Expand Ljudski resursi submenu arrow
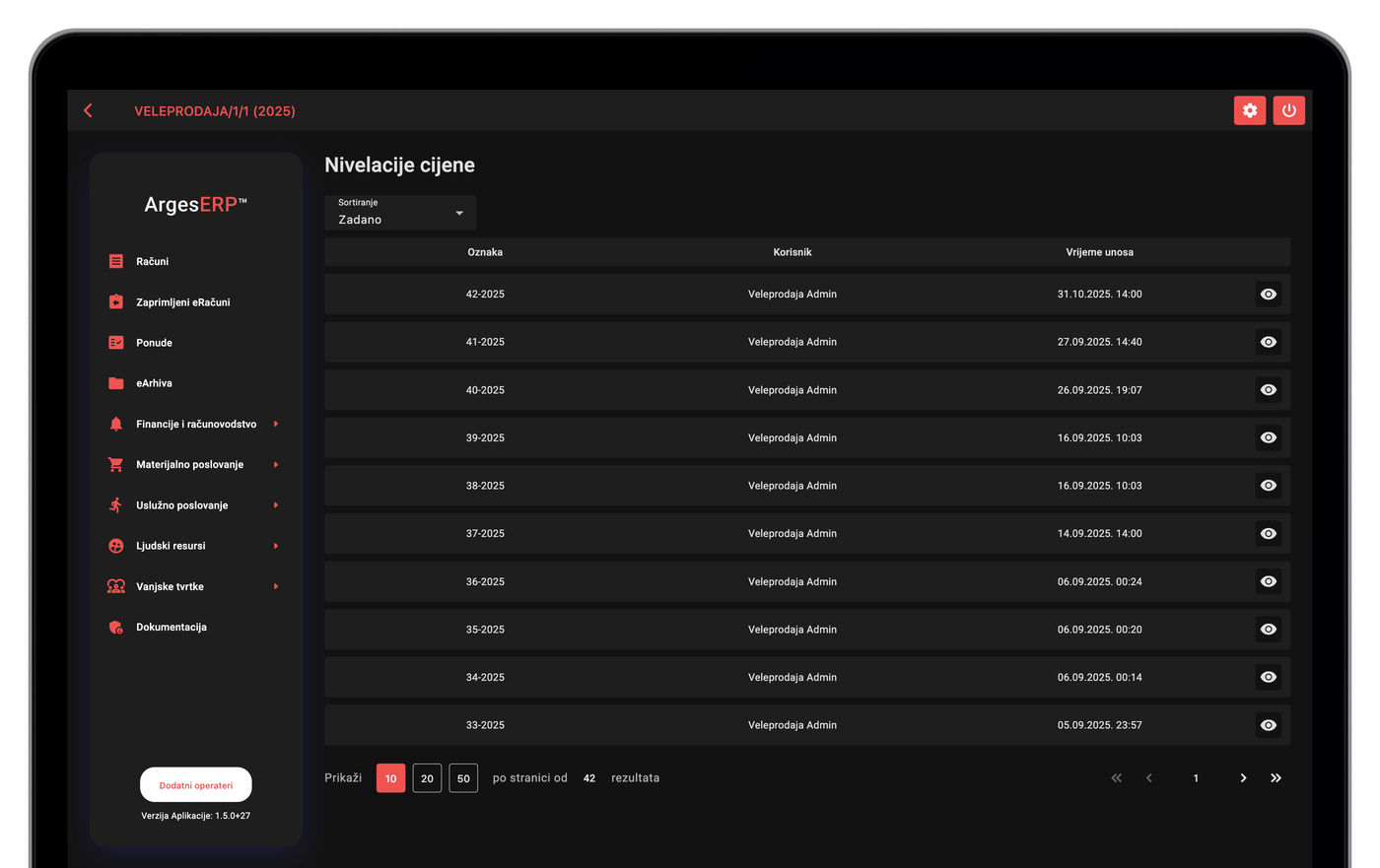 pyautogui.click(x=276, y=546)
